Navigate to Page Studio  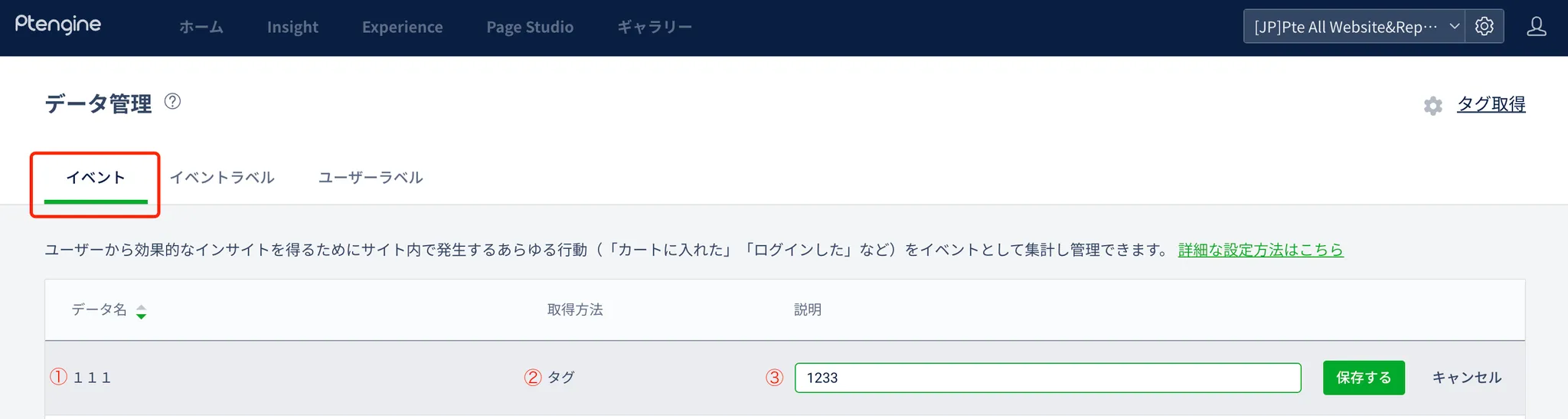point(530,27)
